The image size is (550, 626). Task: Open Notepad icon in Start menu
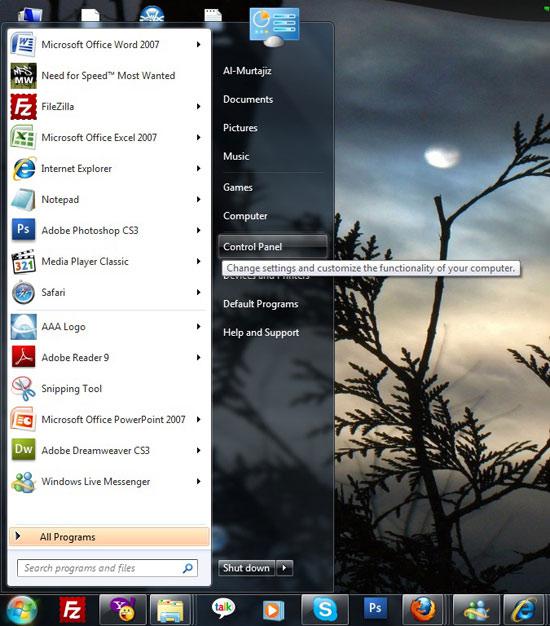point(23,199)
